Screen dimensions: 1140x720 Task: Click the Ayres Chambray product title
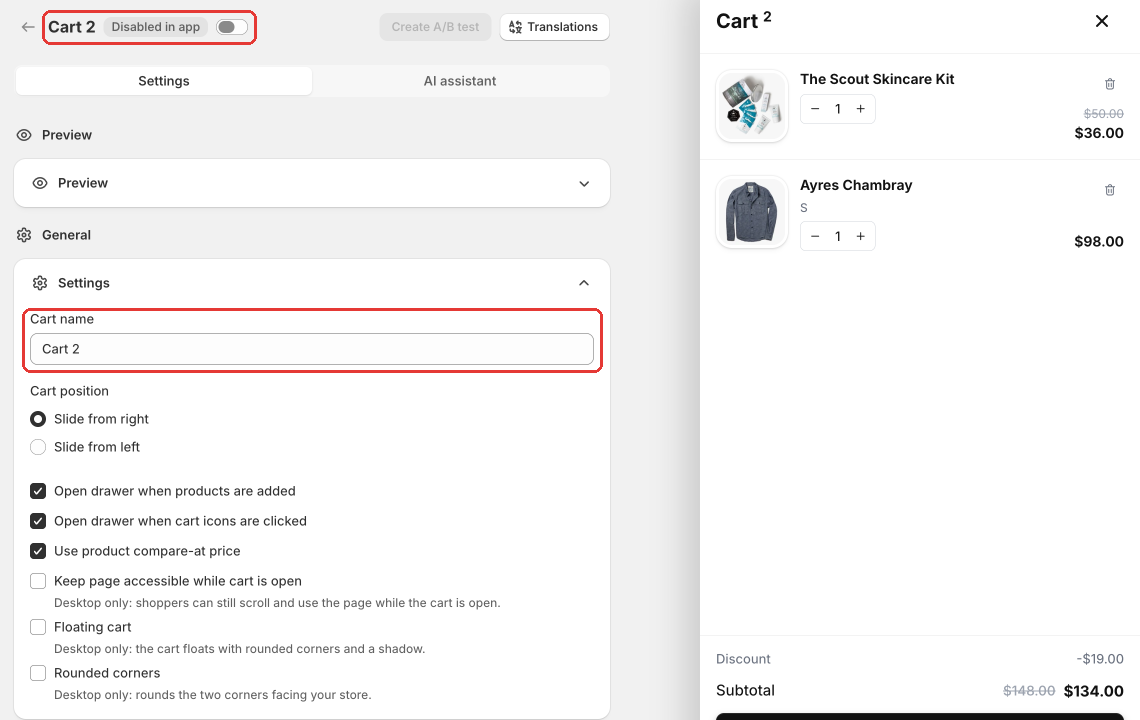click(856, 185)
